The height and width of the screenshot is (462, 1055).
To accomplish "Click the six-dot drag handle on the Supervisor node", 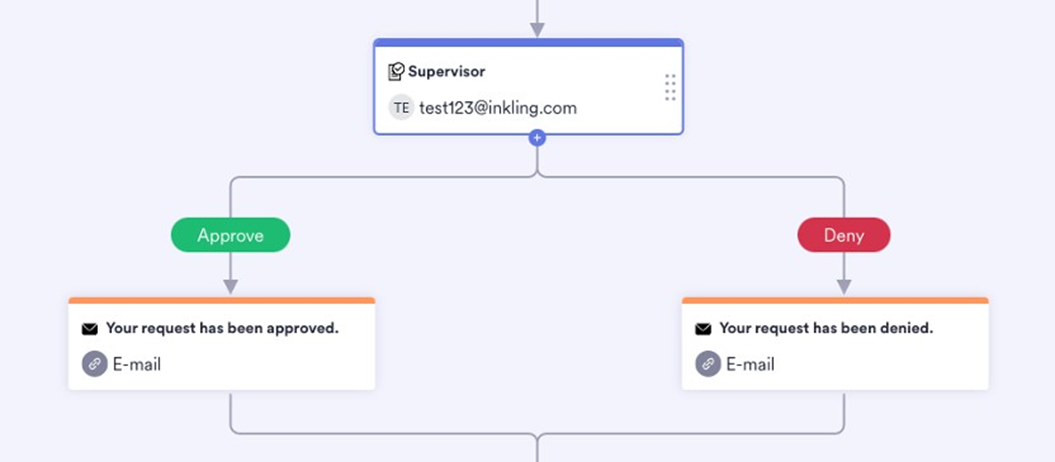I will click(x=670, y=87).
